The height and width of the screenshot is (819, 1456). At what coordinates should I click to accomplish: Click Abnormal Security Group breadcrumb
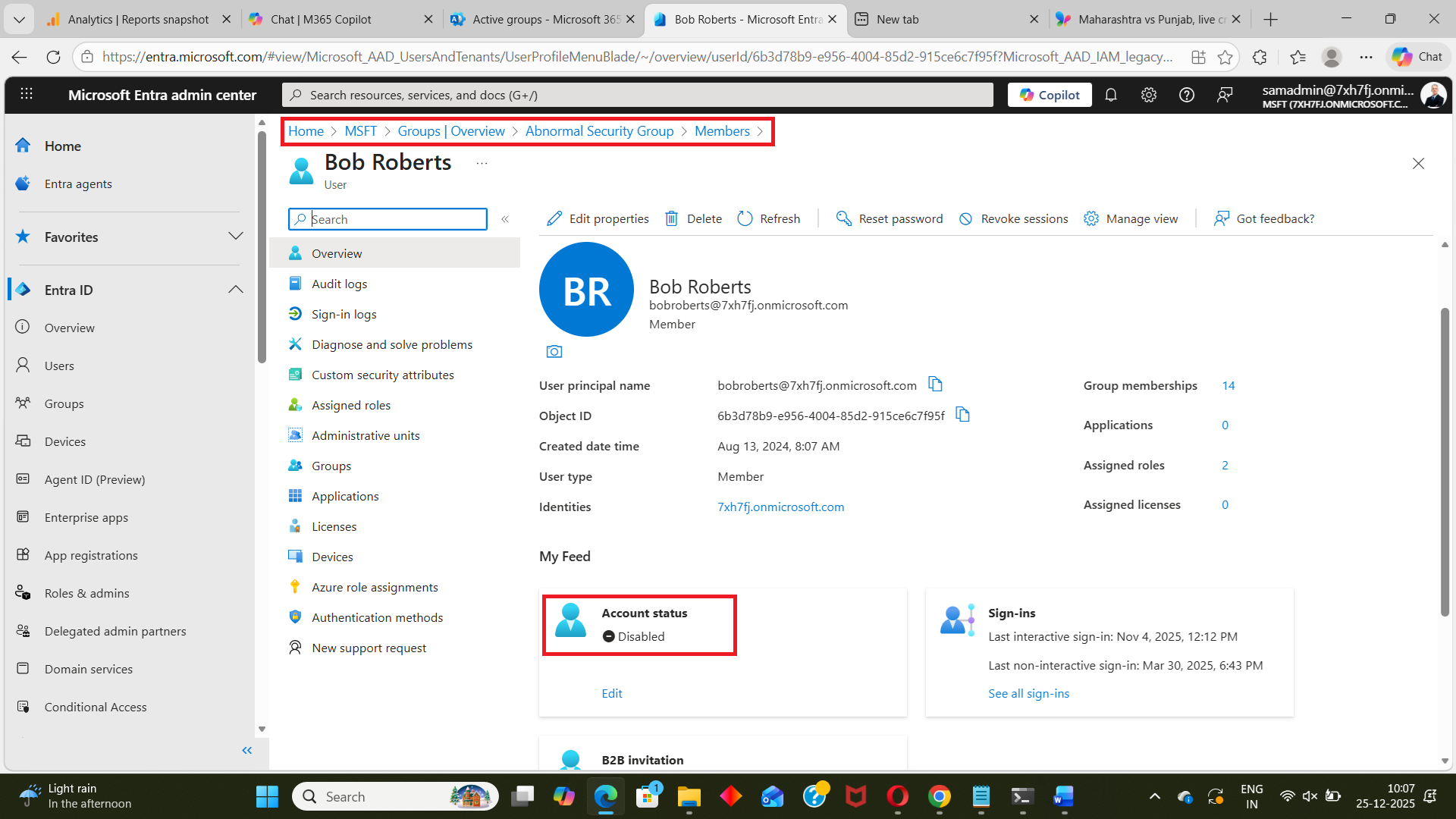(x=599, y=131)
